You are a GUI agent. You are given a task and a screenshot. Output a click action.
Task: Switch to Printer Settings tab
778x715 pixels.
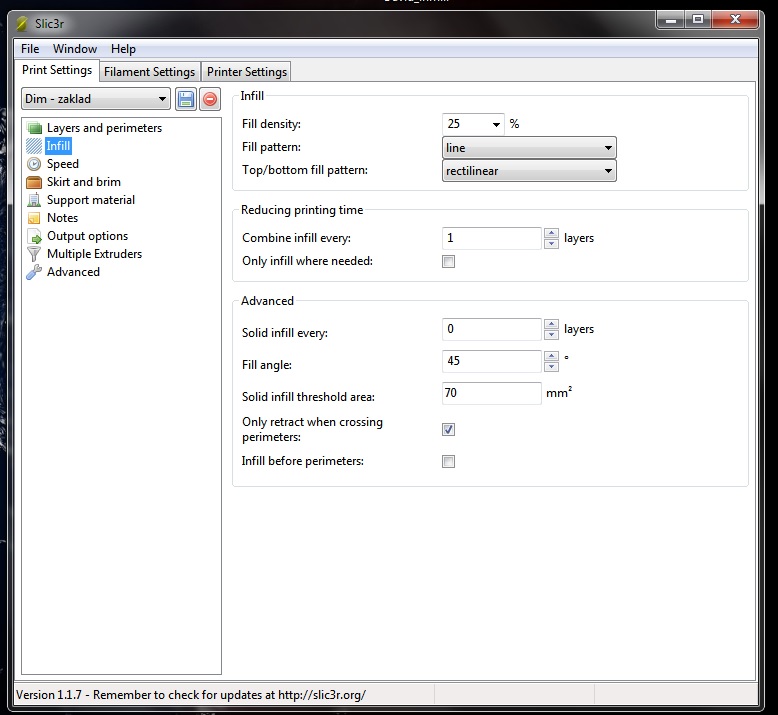click(x=247, y=72)
